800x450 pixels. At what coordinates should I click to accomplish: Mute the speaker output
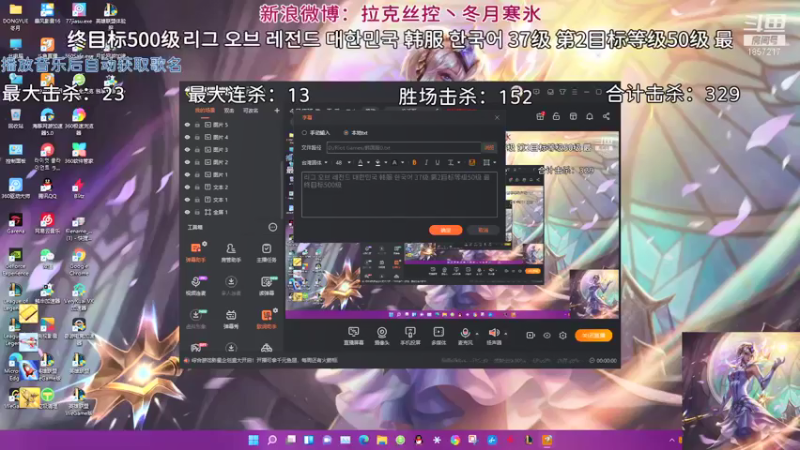(x=493, y=334)
